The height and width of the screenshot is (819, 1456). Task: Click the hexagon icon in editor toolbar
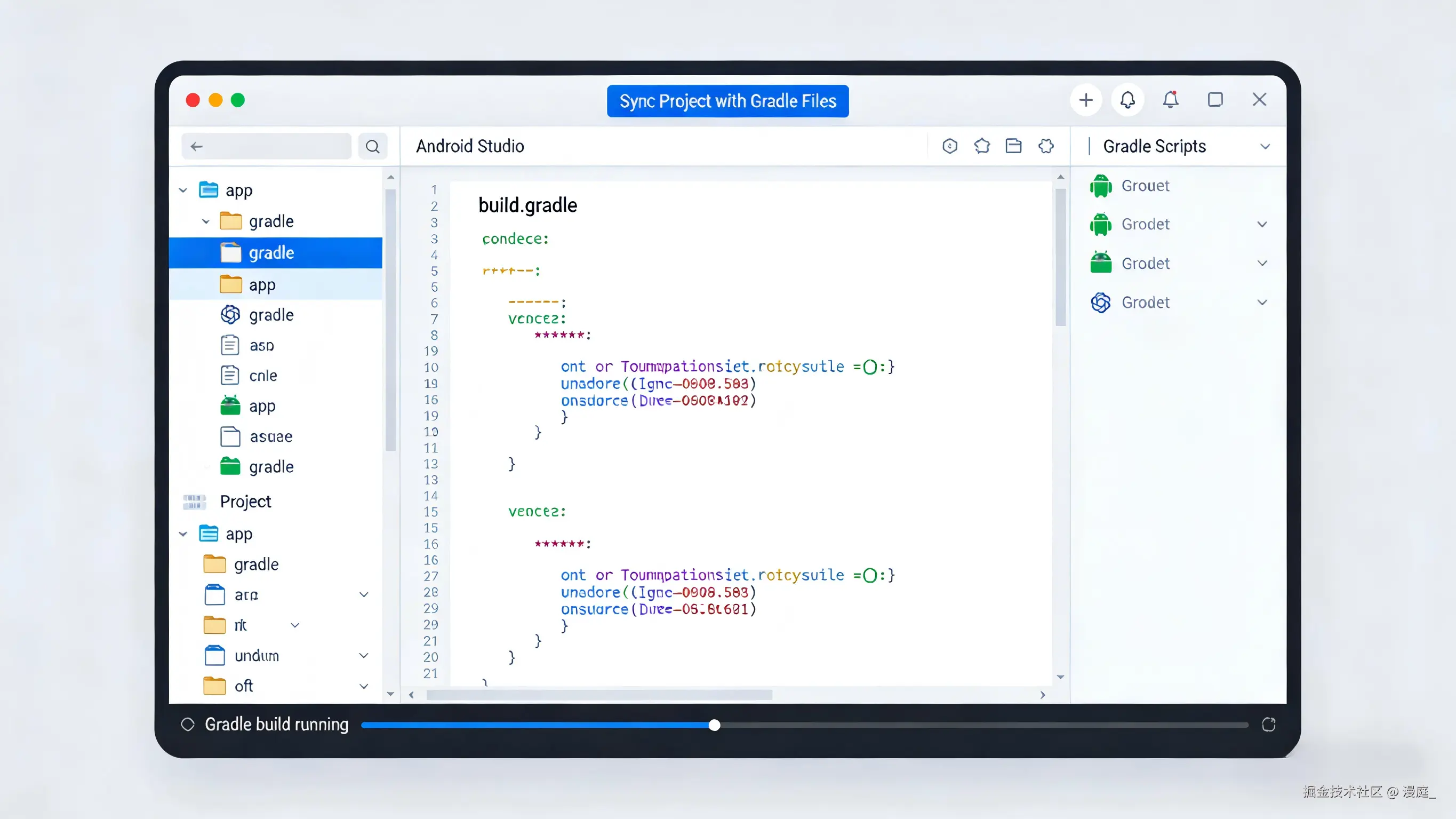[949, 146]
